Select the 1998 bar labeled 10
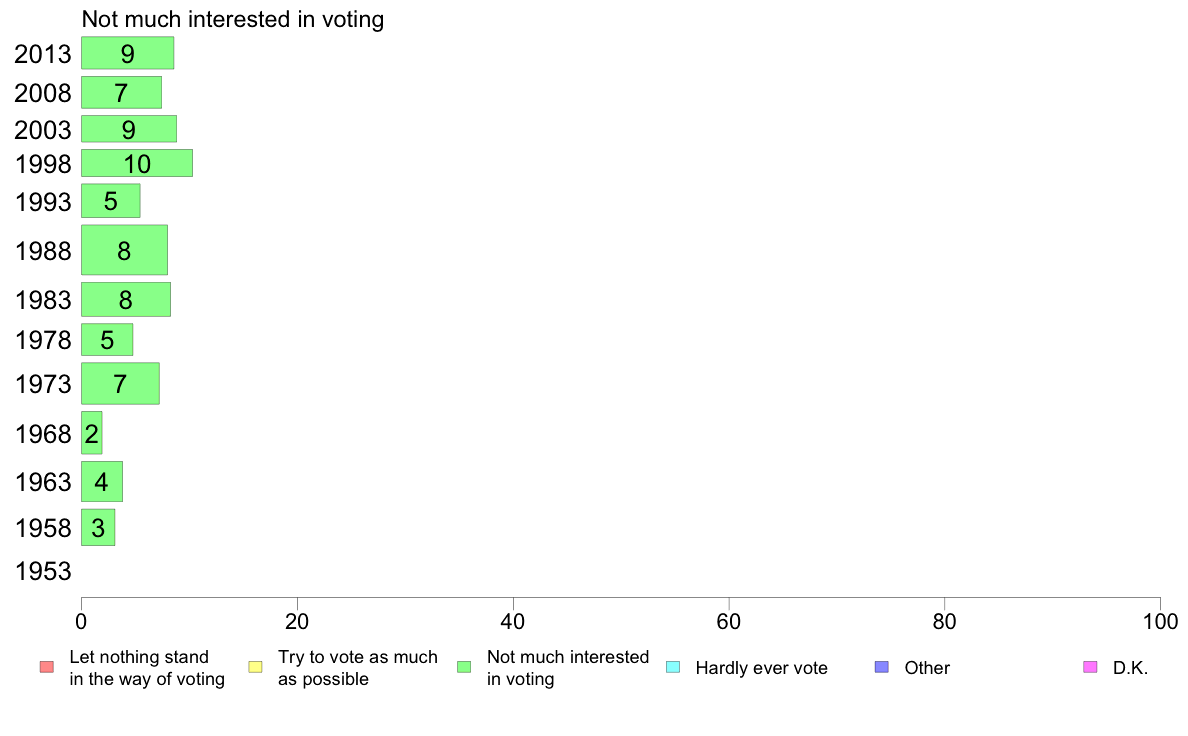 (137, 163)
